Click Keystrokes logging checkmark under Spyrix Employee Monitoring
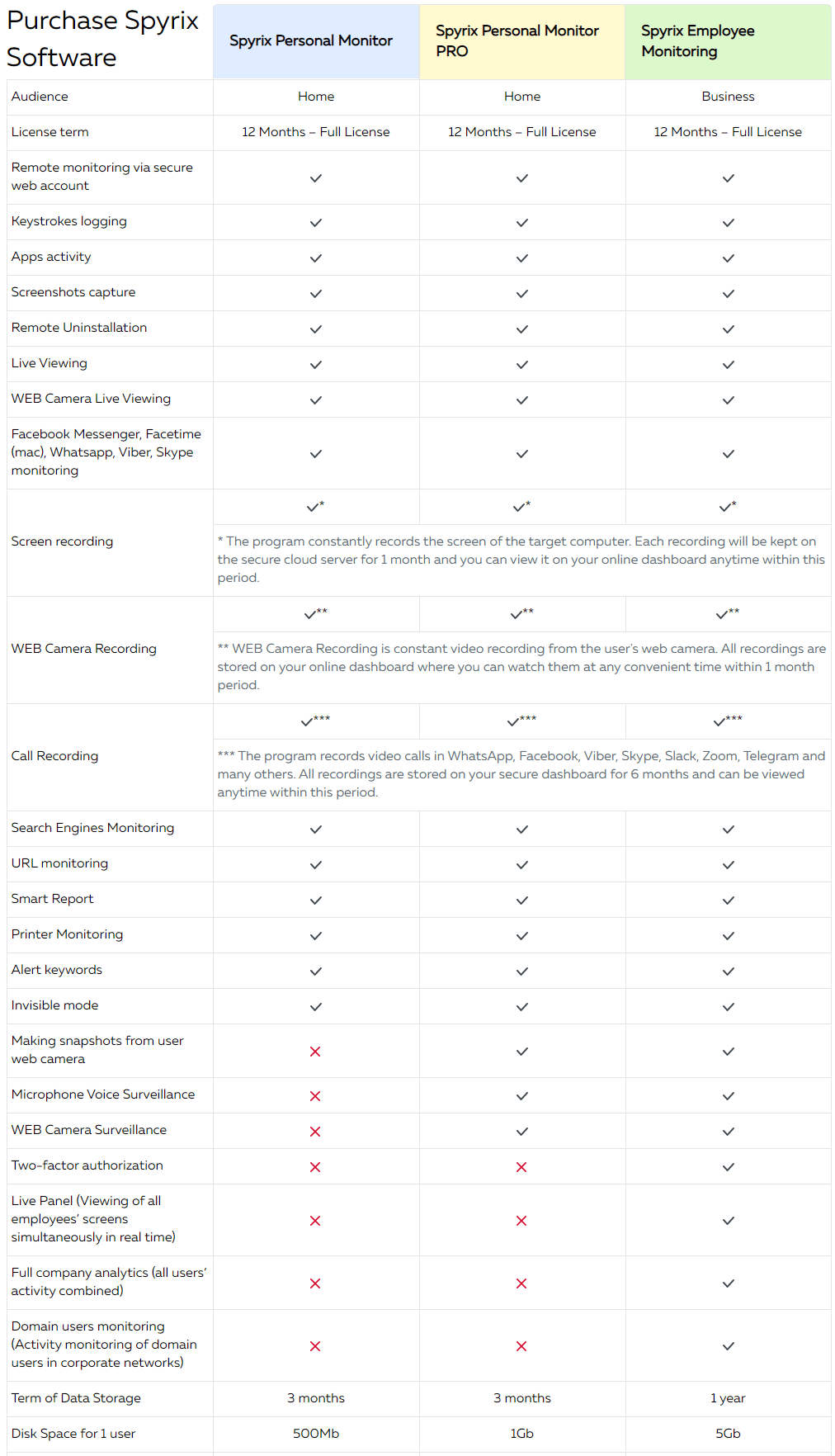The height and width of the screenshot is (1456, 835). pyautogui.click(x=728, y=223)
